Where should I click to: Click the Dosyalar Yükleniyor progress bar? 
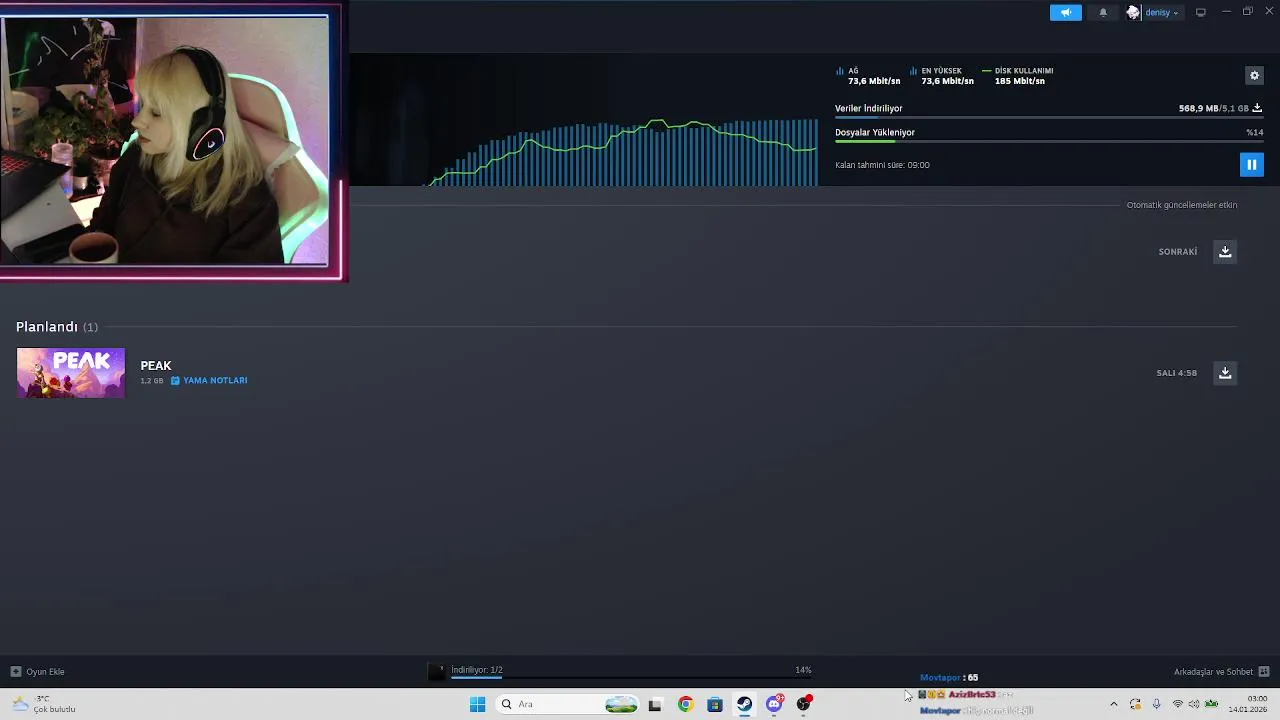[x=1048, y=142]
